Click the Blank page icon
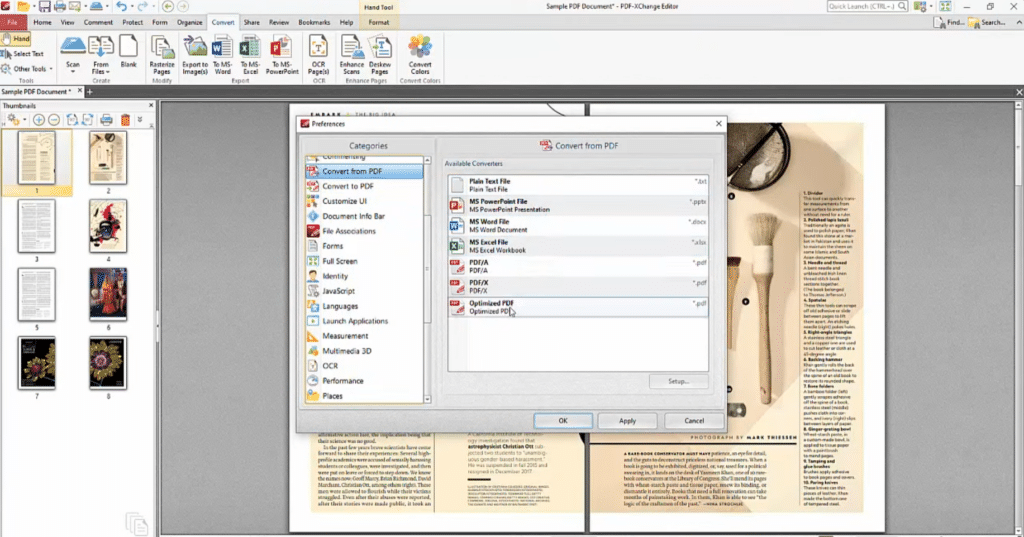Viewport: 1024px width, 537px height. 129,52
